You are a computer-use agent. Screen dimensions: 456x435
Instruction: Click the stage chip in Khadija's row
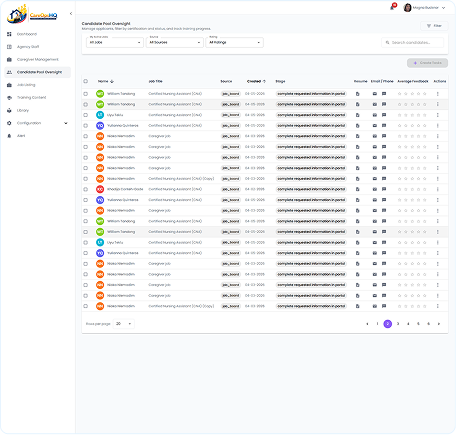pyautogui.click(x=311, y=189)
